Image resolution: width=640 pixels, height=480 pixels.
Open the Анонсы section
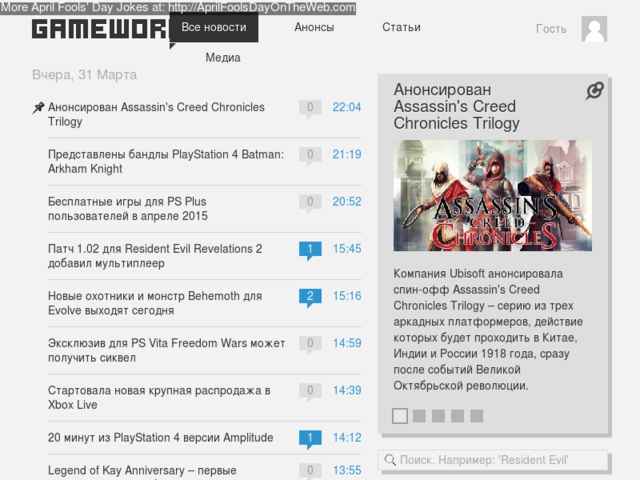click(314, 27)
